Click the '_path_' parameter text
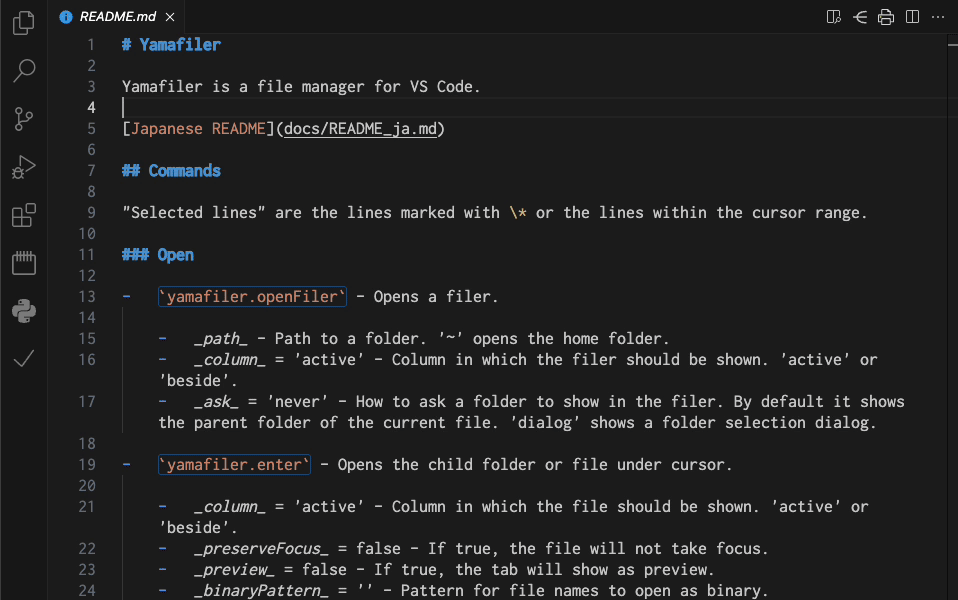Viewport: 958px width, 600px height. 221,339
